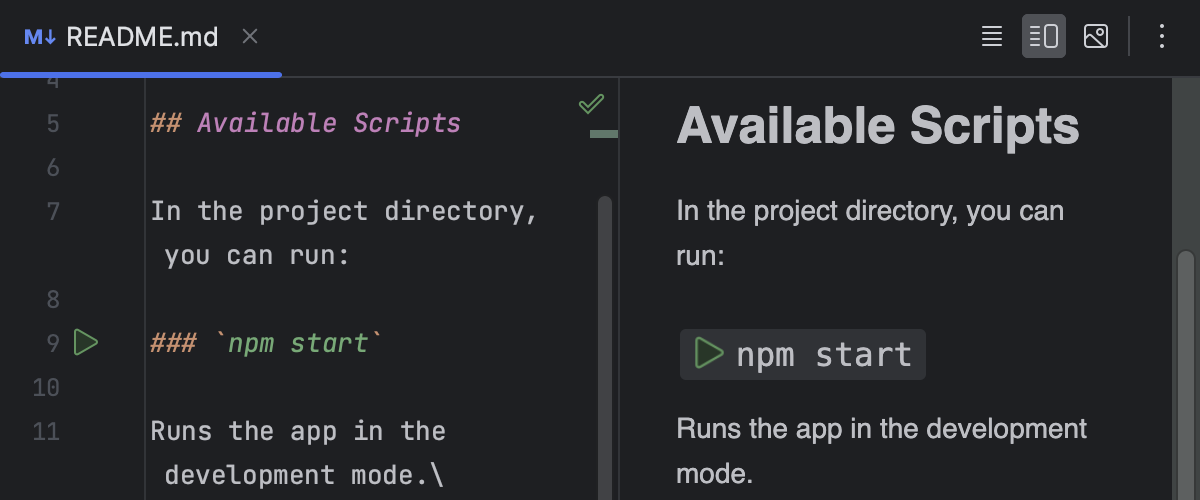The image size is (1200, 500).
Task: Switch to editor-only view
Action: (991, 37)
